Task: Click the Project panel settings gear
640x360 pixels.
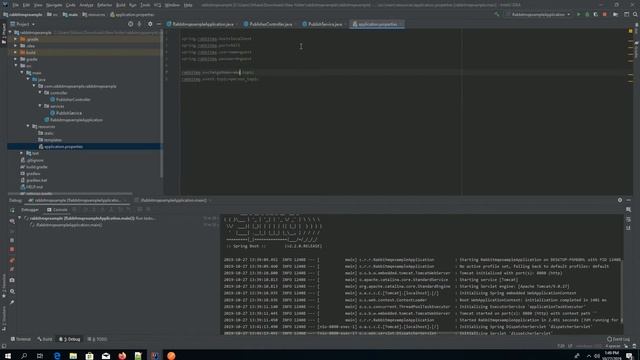Action: pyautogui.click(x=150, y=24)
